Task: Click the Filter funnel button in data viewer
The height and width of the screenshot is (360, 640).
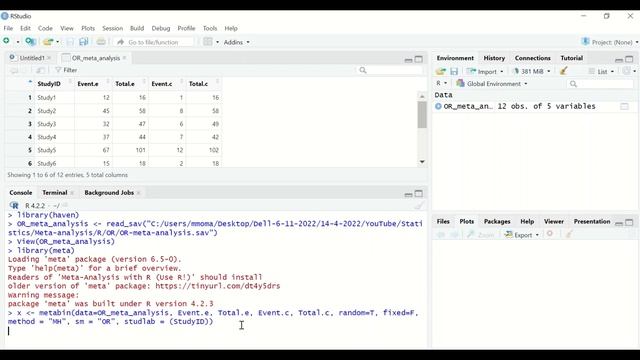Action: (x=66, y=70)
